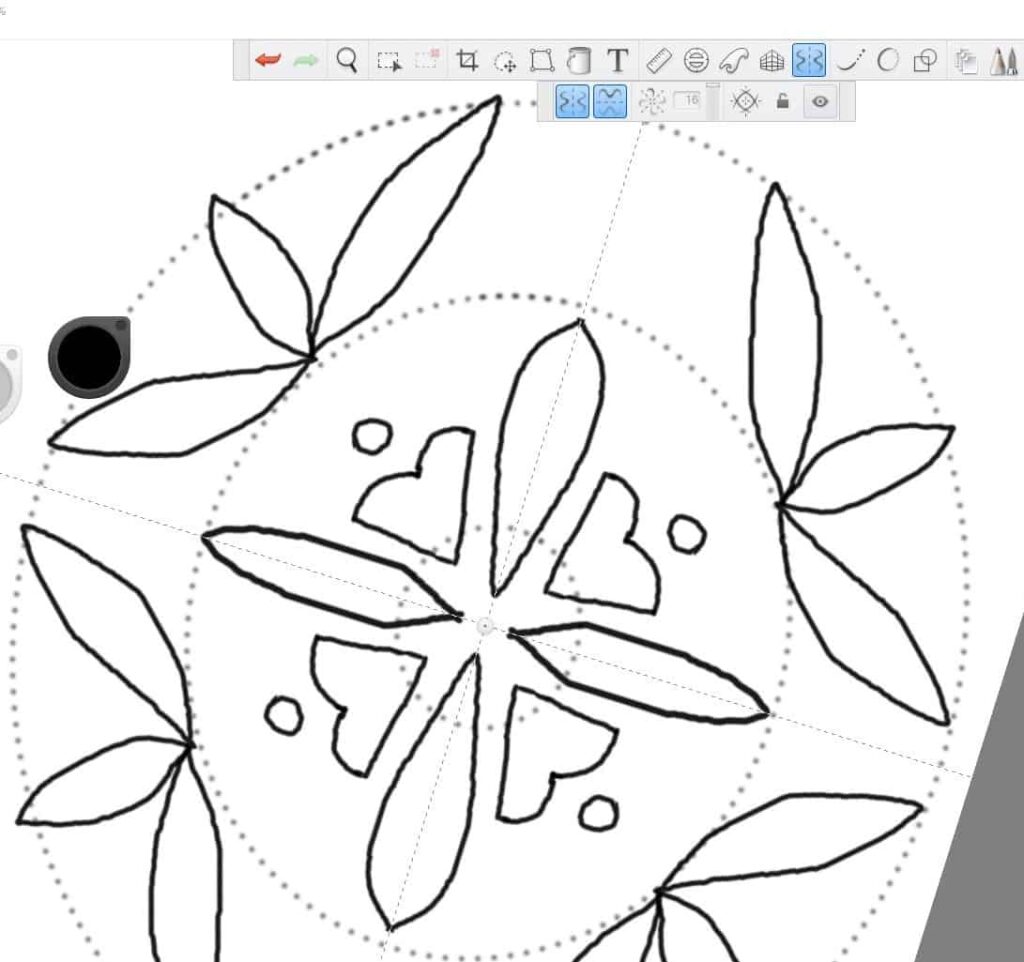Enable Radial symmetry

[652, 102]
